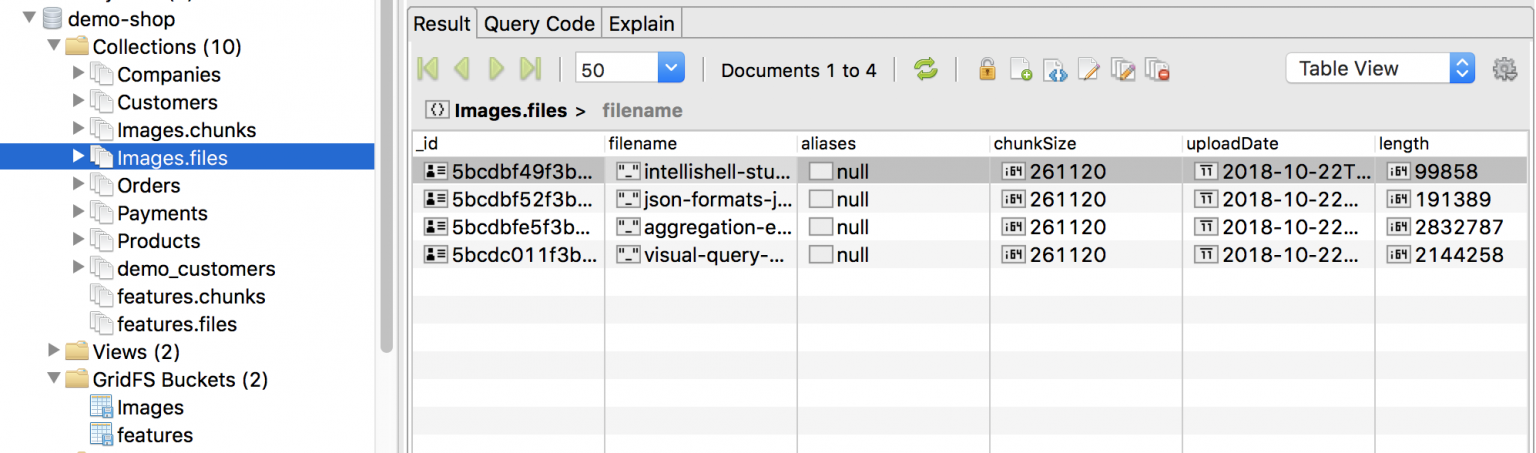This screenshot has width=1536, height=453.
Task: Open the Explain tab
Action: [641, 24]
